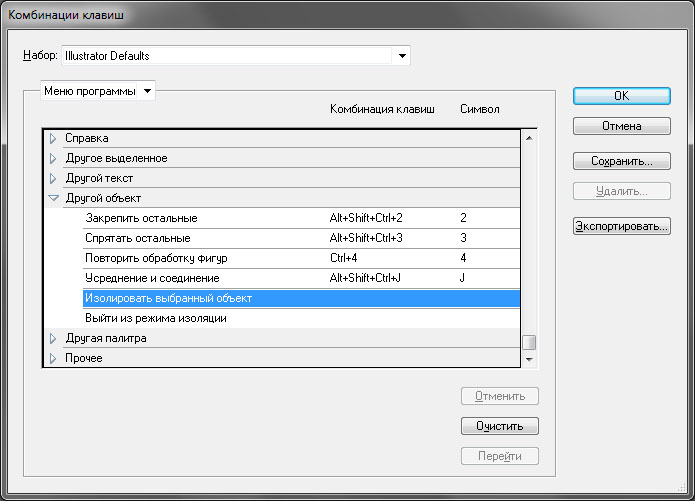Expand the Справка category
Screen dimensions: 695x501
(53, 138)
